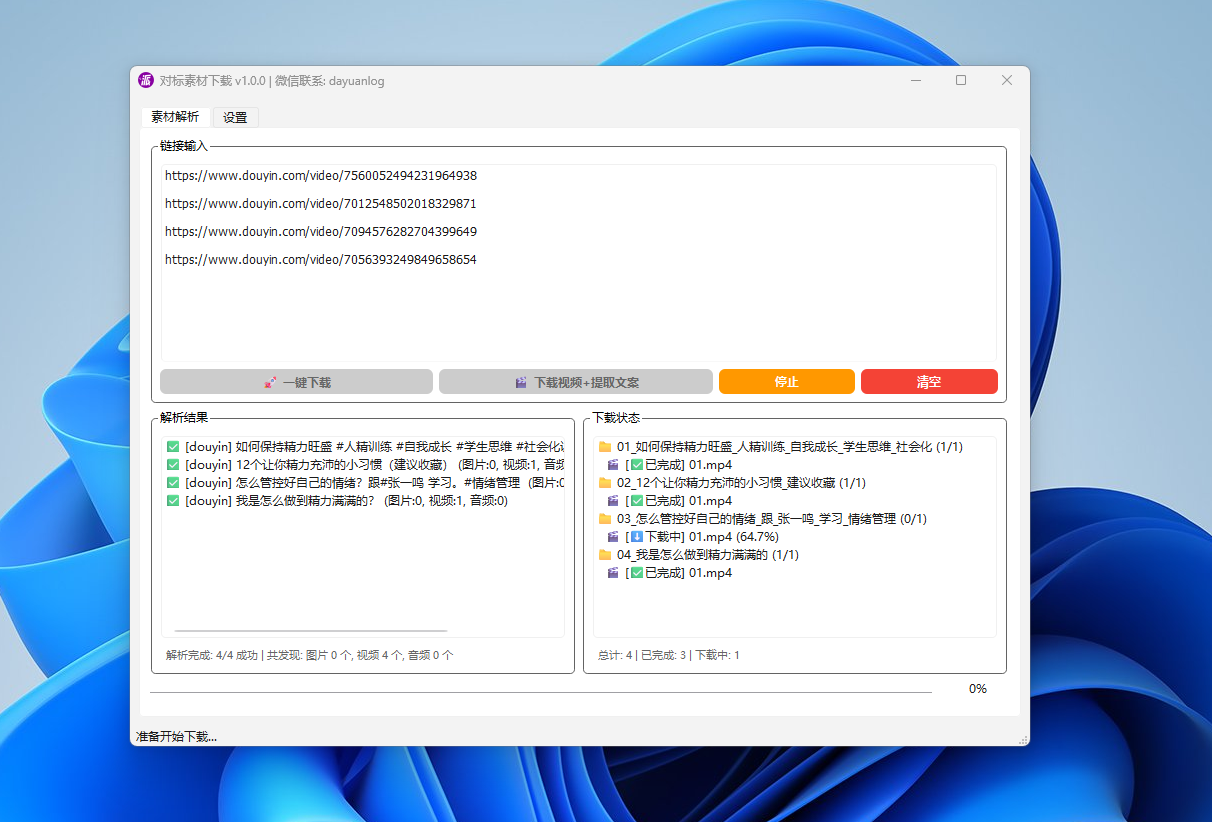Viewport: 1212px width, 822px height.
Task: Click the blue download-arrow status icon
Action: click(637, 537)
